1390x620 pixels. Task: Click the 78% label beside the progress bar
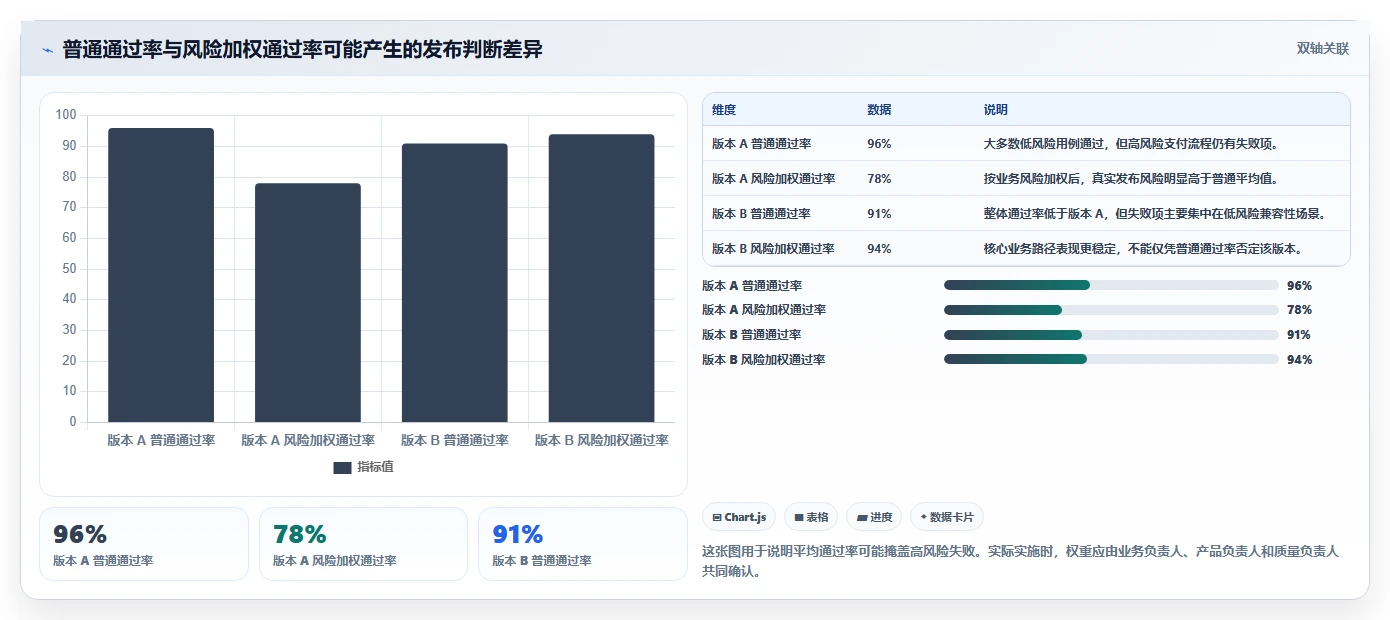pyautogui.click(x=1299, y=310)
